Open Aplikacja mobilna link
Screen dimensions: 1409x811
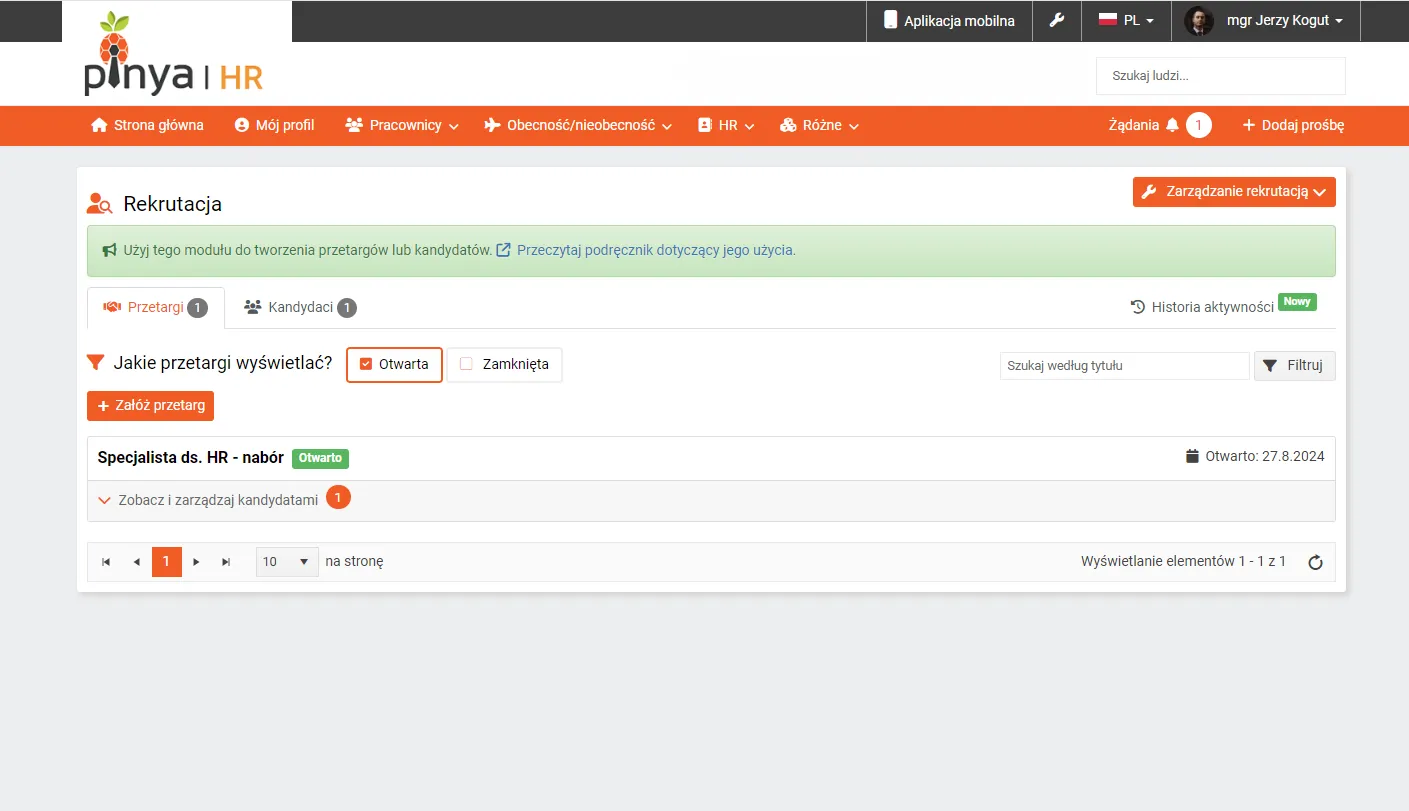(949, 20)
